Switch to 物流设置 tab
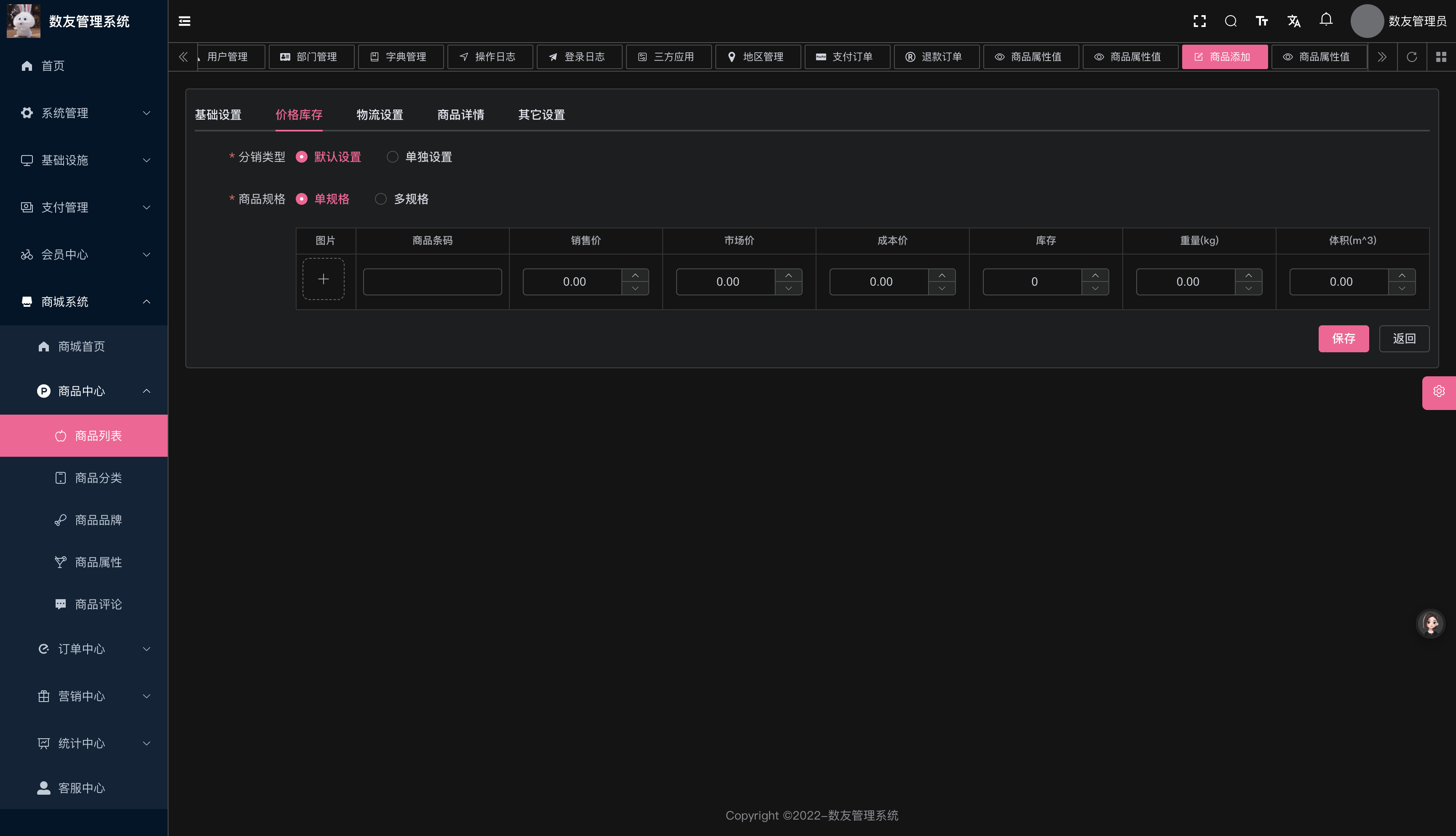Image resolution: width=1456 pixels, height=836 pixels. coord(380,115)
